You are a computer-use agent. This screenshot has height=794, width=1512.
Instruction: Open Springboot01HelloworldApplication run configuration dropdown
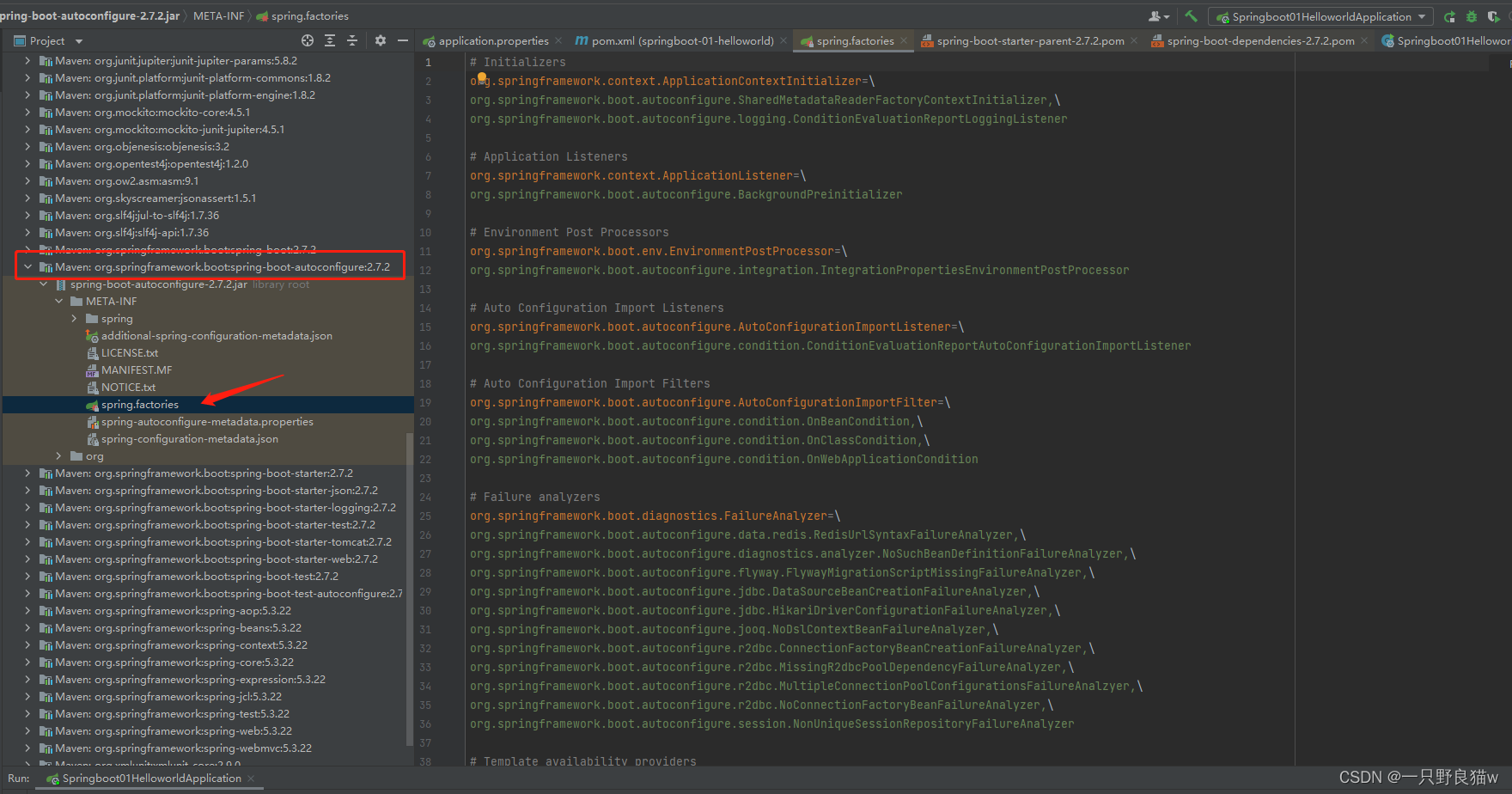tap(1320, 16)
